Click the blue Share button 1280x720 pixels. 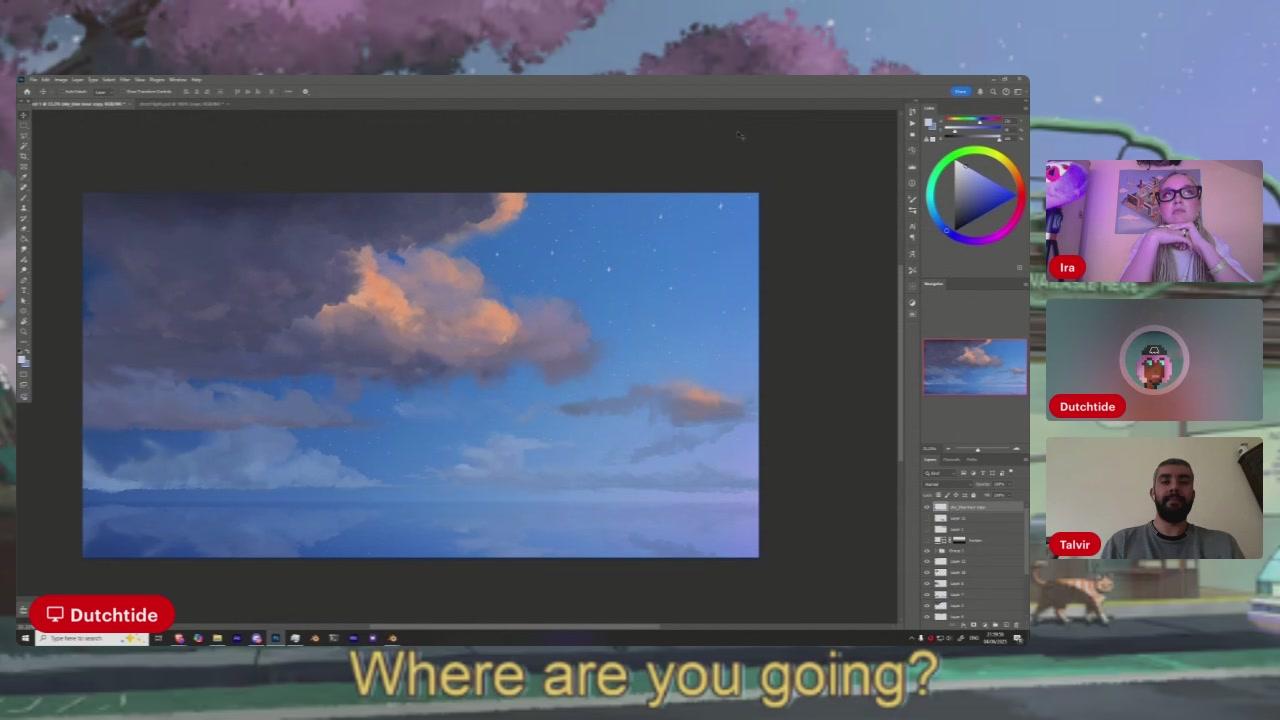tap(960, 92)
